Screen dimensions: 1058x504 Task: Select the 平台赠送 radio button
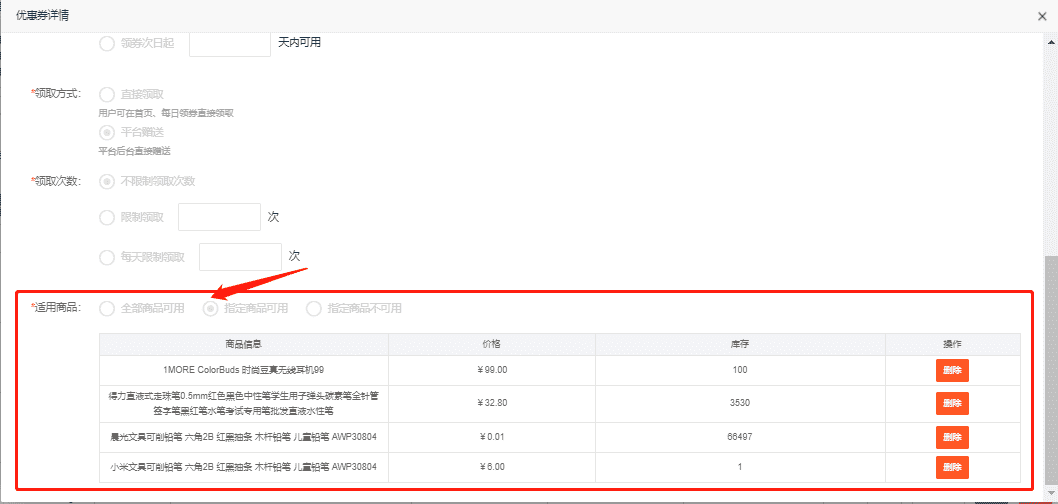point(107,132)
